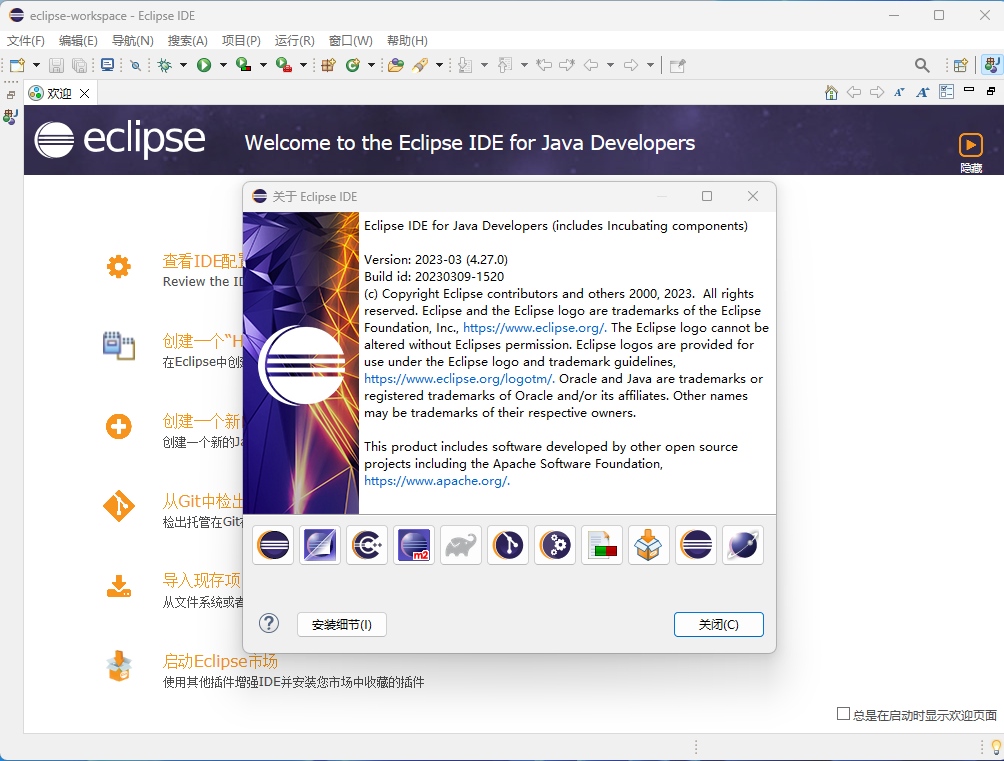Click the https://www.eclipse.org/ link in About dialog

pos(535,327)
